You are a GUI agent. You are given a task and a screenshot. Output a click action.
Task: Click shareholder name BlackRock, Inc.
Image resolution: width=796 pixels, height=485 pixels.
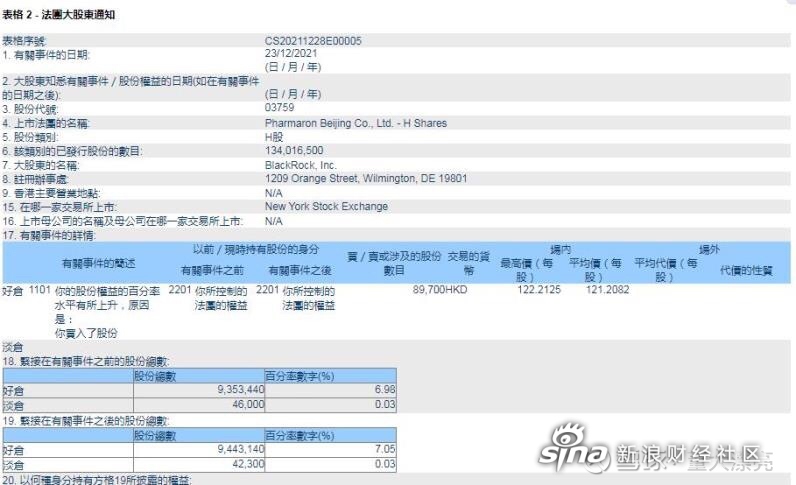tap(301, 165)
